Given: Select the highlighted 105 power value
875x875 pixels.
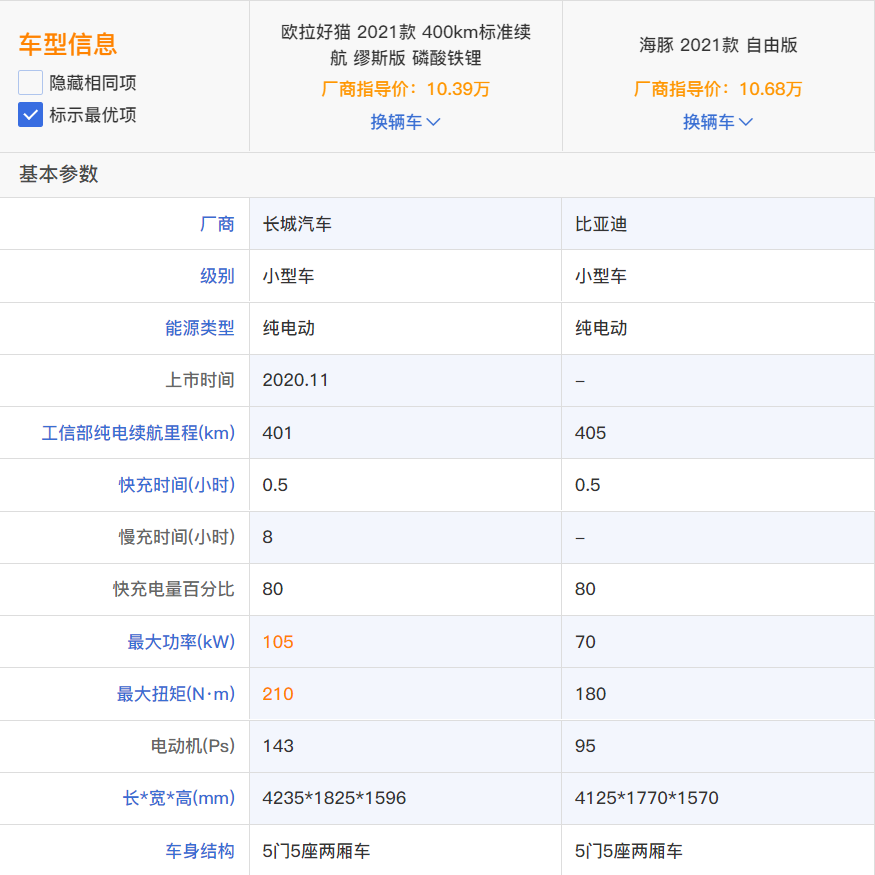Looking at the screenshot, I should point(278,642).
